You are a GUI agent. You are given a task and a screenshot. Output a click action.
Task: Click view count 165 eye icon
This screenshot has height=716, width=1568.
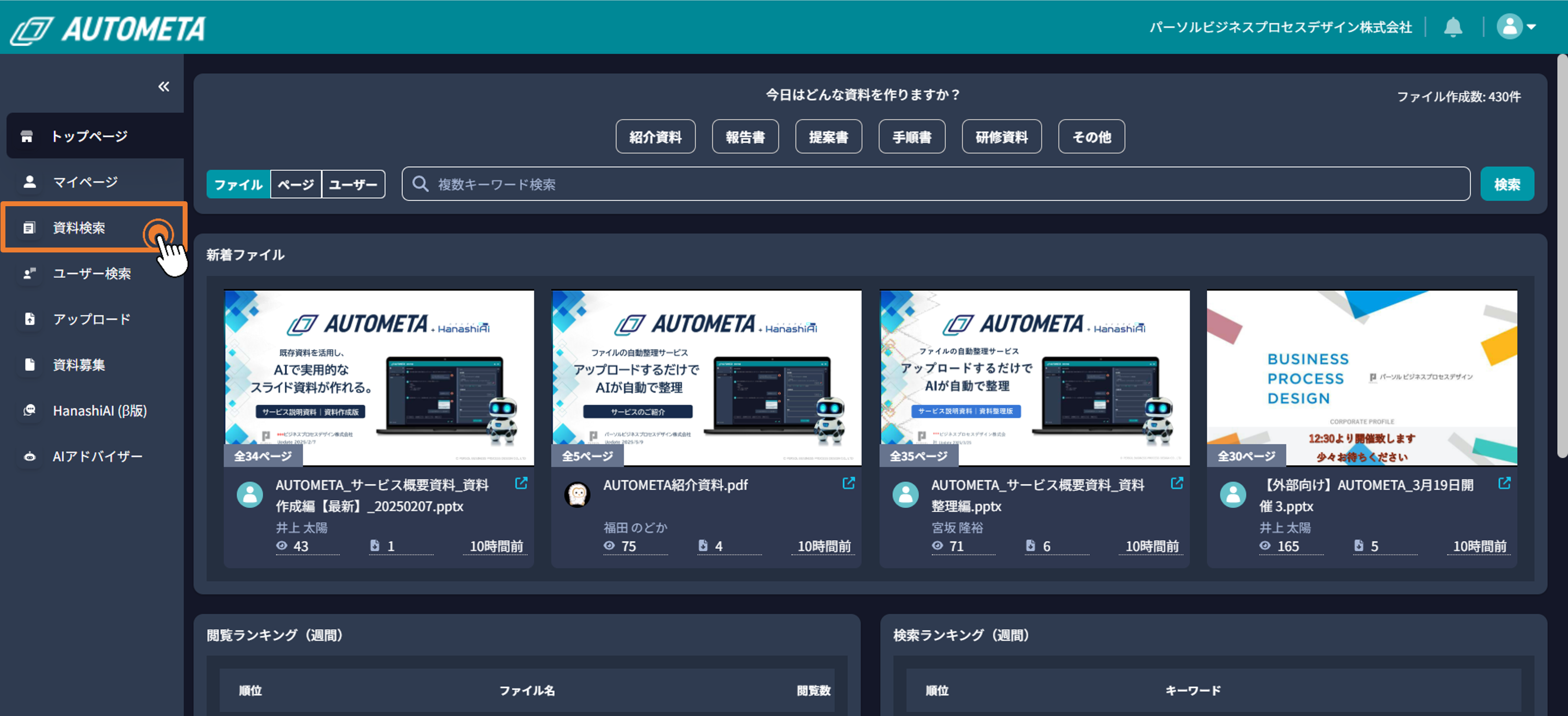[x=1265, y=546]
